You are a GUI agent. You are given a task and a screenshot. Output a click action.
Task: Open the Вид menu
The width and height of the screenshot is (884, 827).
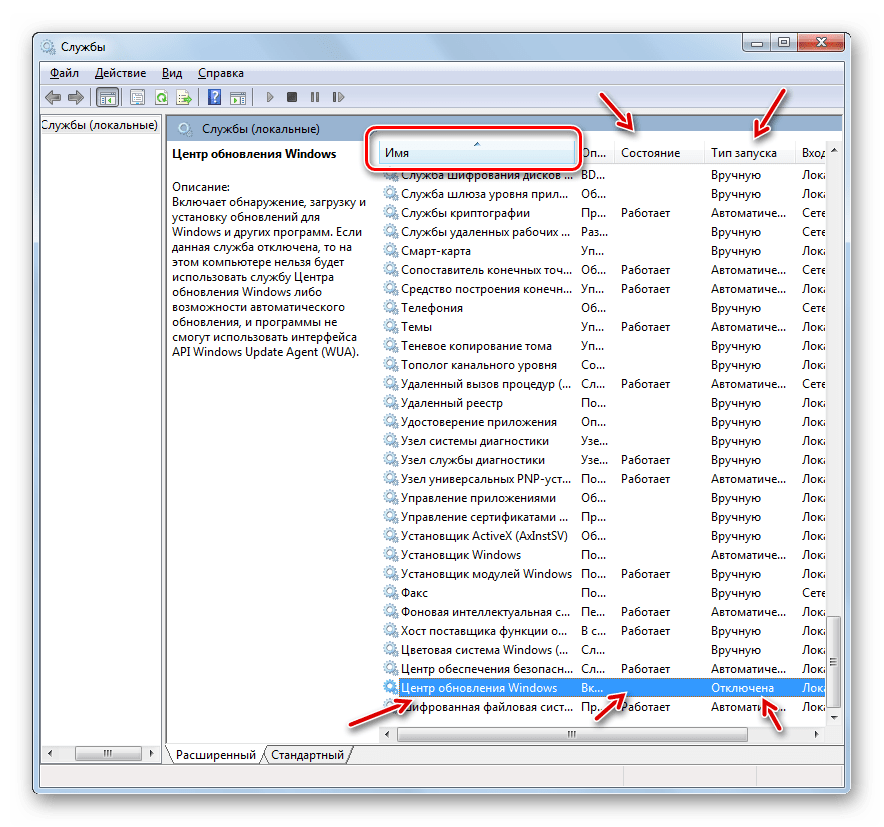point(172,73)
